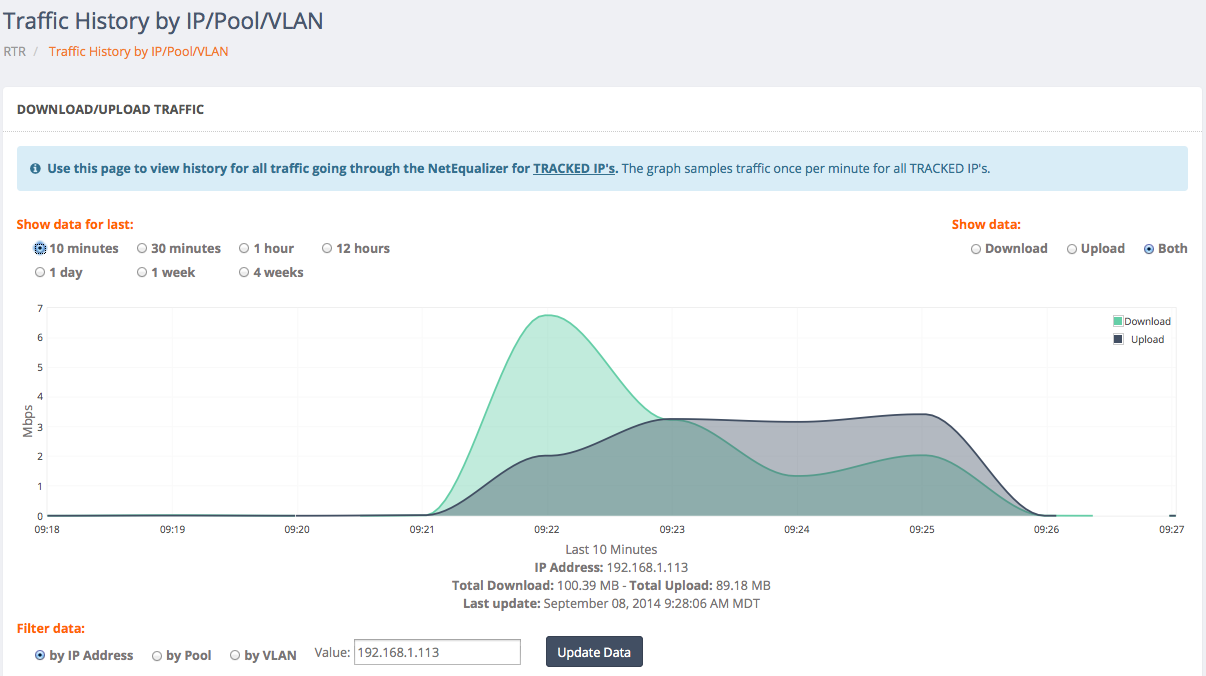
Task: Show only Download data
Action: [976, 249]
